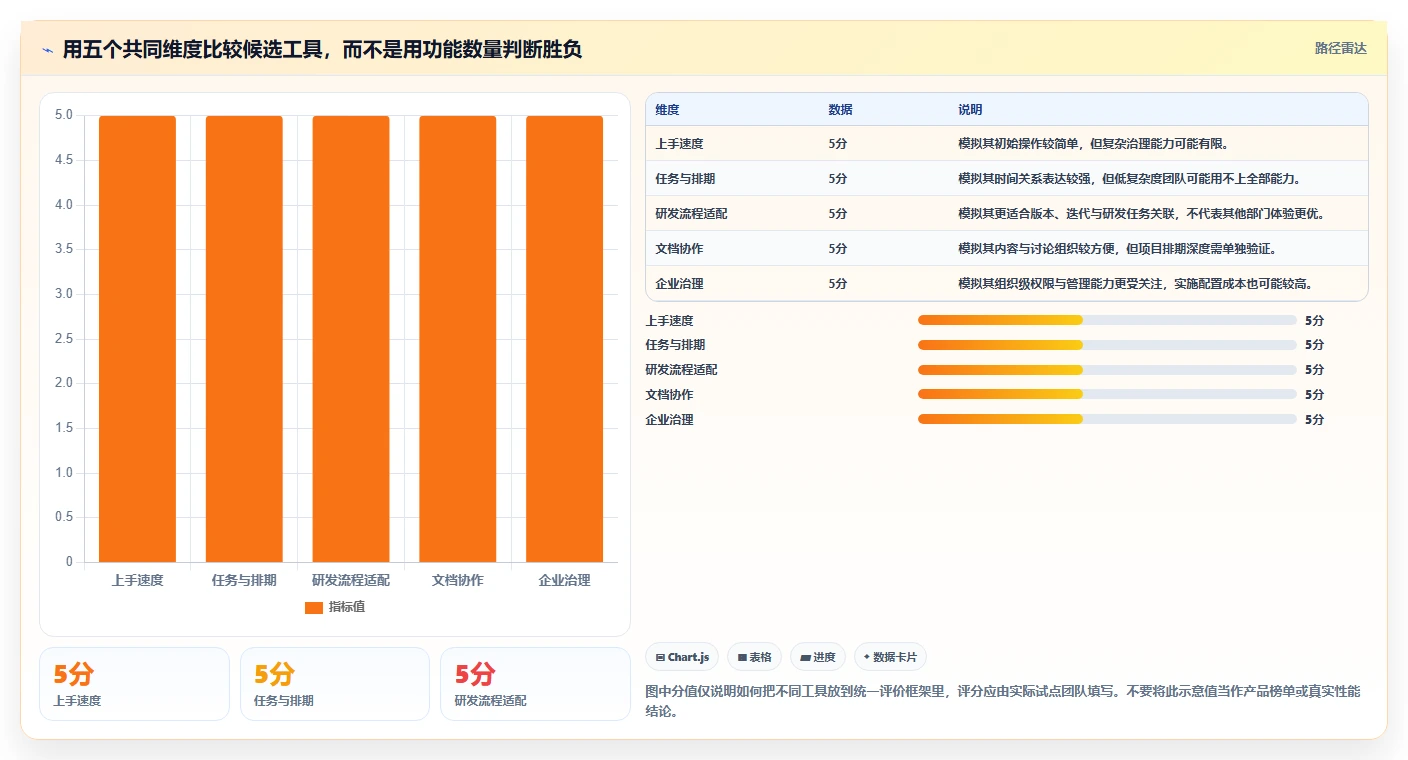Open the 研发流程适配 5分 data card
This screenshot has height=760, width=1408.
(535, 684)
